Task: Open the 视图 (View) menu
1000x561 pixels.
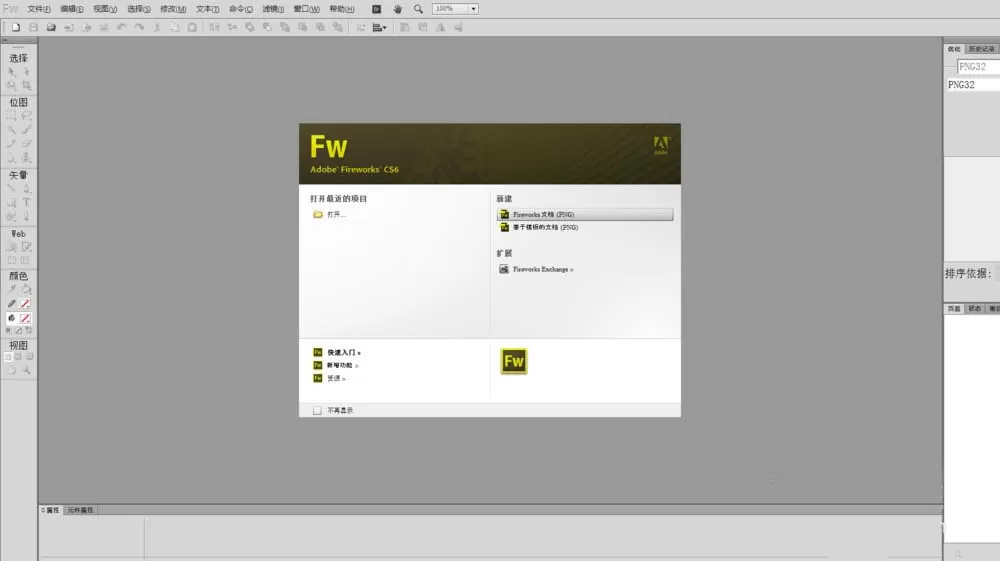Action: [105, 9]
